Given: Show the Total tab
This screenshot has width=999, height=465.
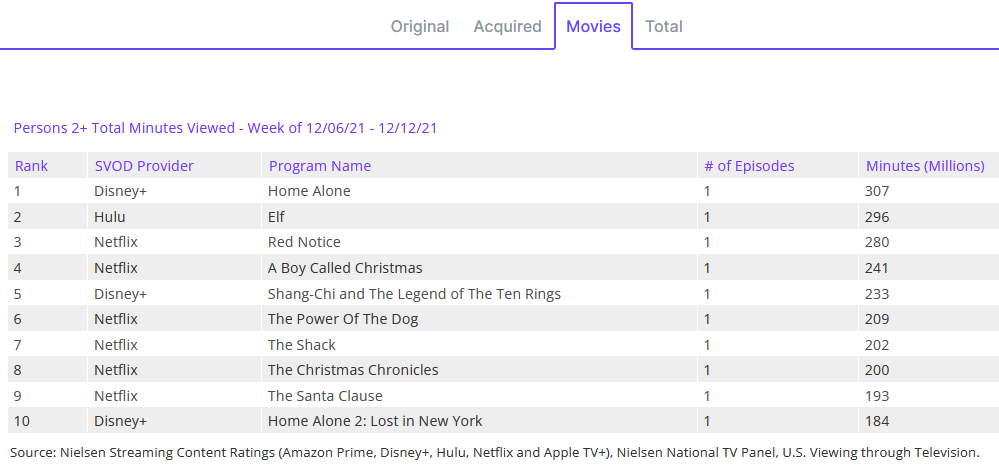Looking at the screenshot, I should coord(664,27).
